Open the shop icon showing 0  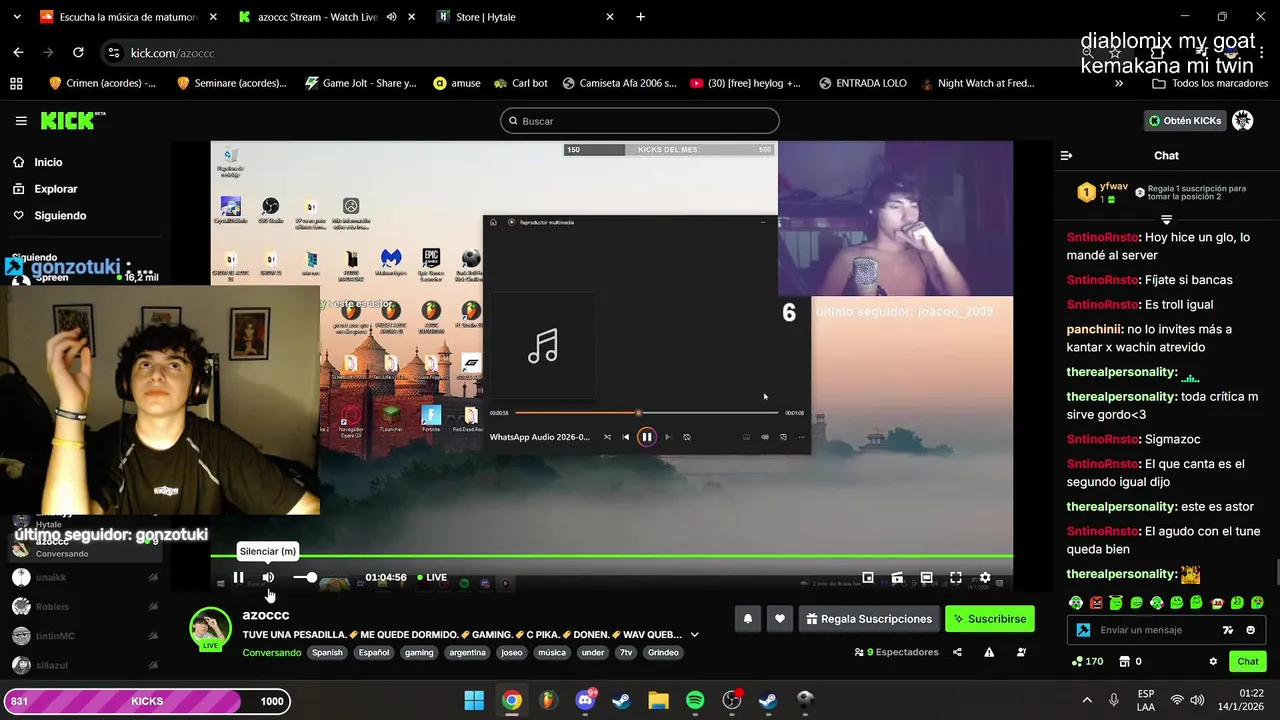[1130, 661]
